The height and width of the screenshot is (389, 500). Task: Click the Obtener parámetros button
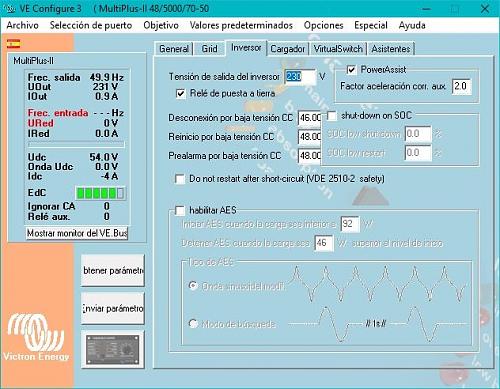[x=113, y=270]
